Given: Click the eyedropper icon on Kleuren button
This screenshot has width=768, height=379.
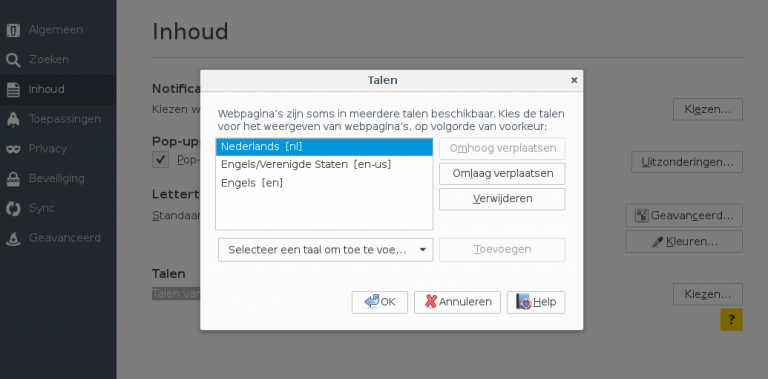Looking at the screenshot, I should pyautogui.click(x=658, y=241).
